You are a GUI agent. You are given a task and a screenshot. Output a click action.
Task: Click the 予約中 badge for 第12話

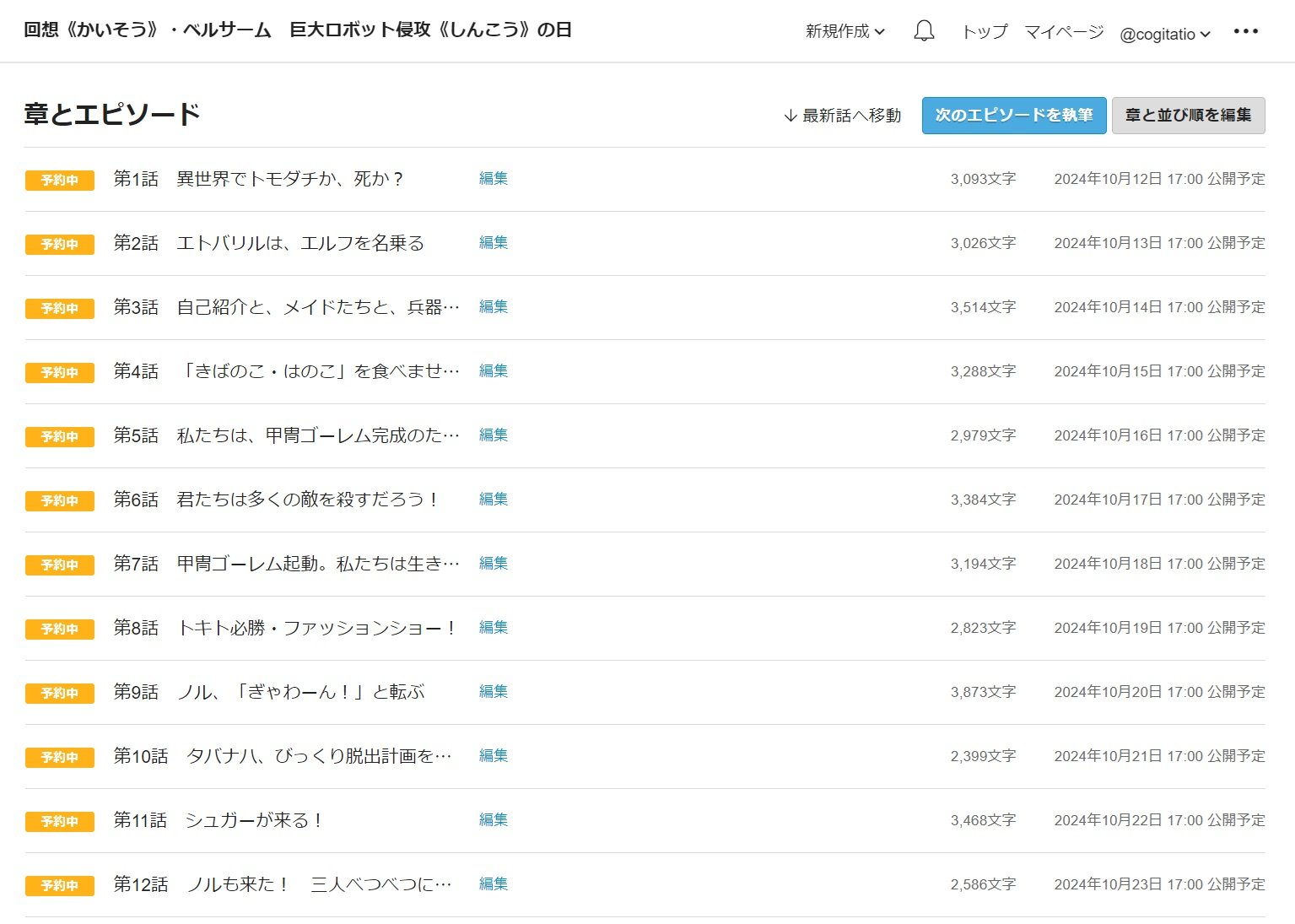pyautogui.click(x=59, y=885)
